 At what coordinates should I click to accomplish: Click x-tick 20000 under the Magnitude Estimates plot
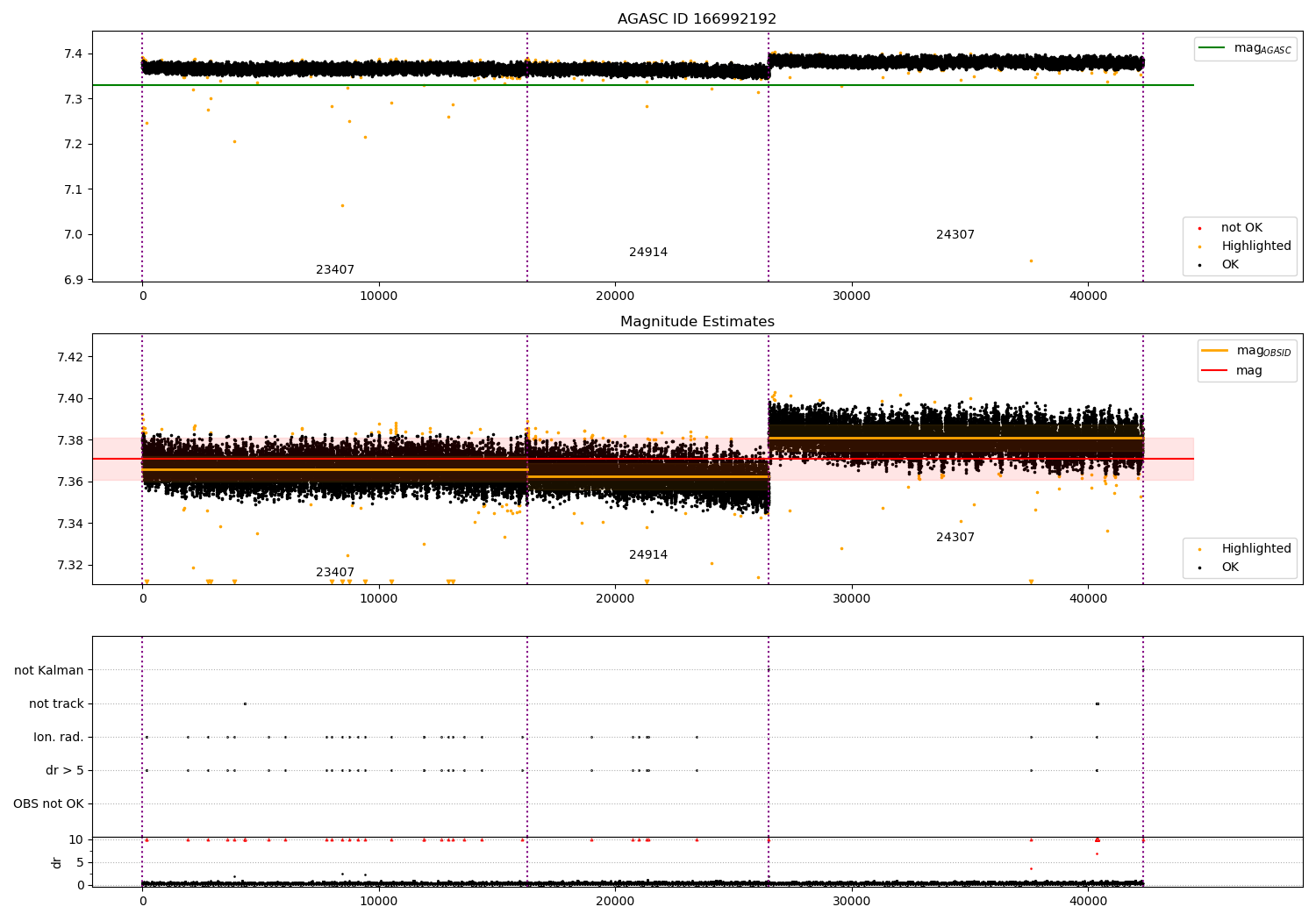pos(615,599)
